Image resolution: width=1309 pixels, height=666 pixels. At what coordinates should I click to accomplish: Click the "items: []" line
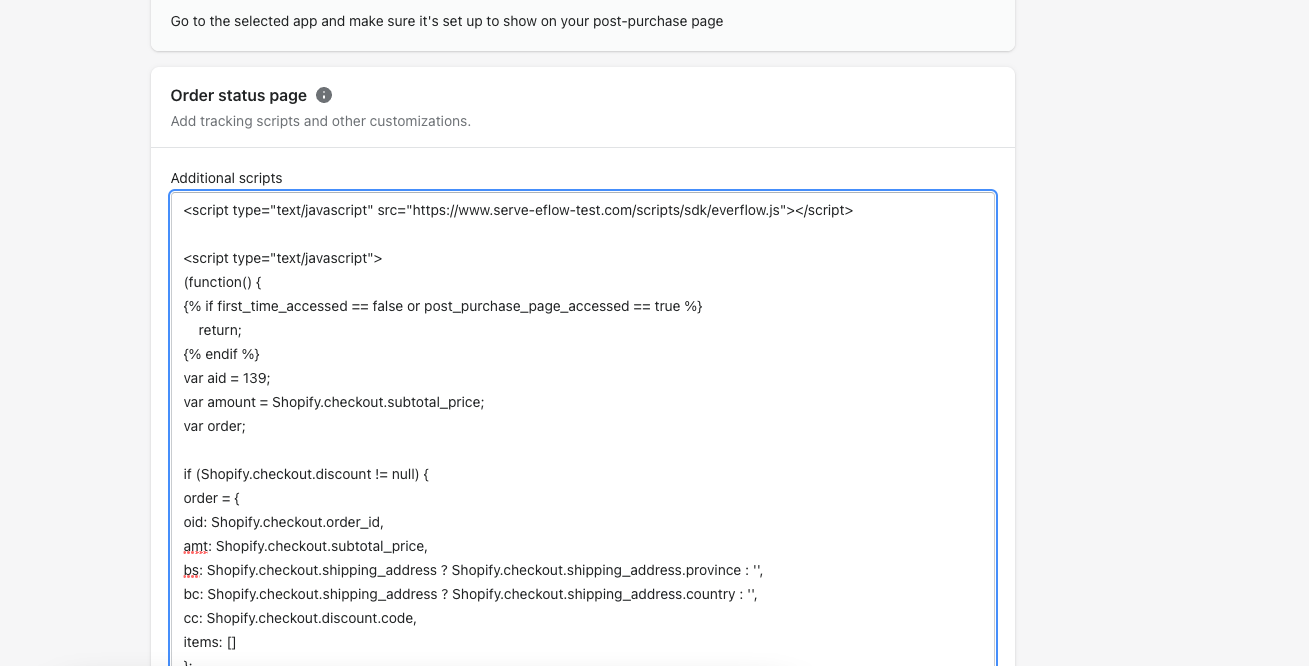210,642
